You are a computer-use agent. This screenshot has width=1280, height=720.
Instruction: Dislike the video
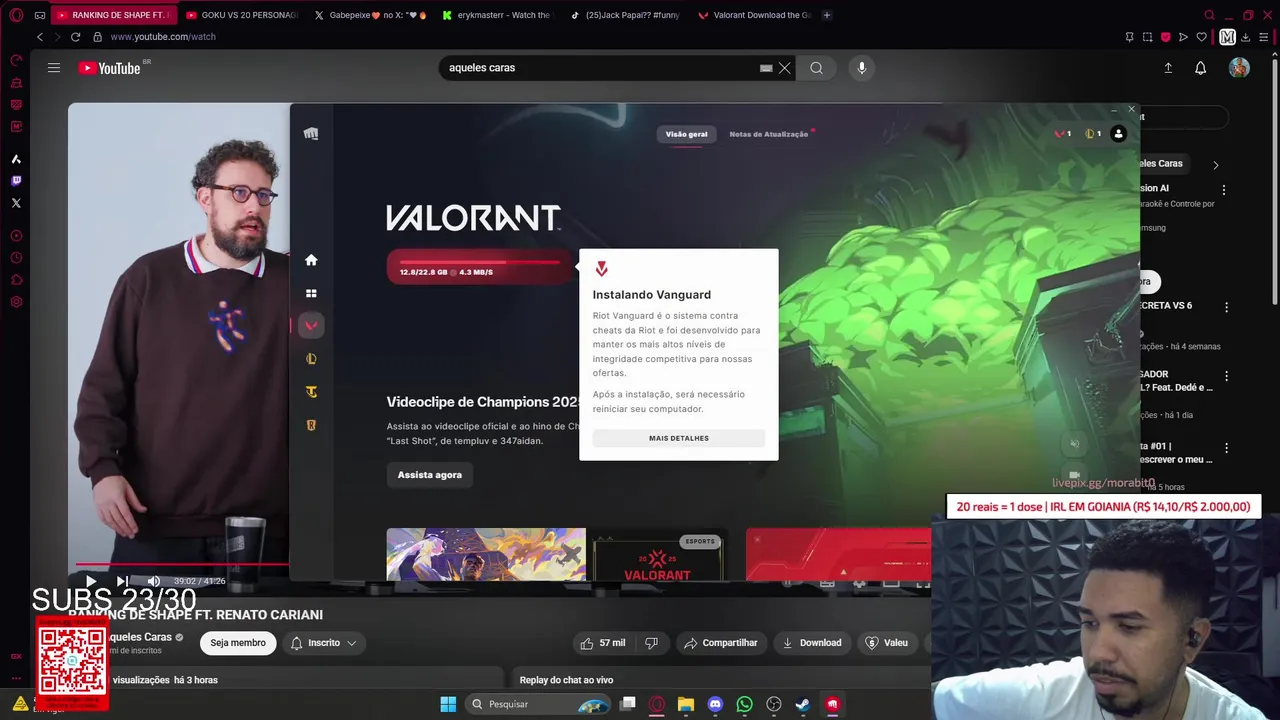(652, 643)
